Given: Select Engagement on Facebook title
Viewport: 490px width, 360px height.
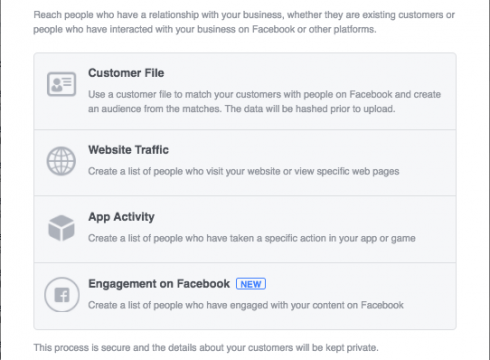Looking at the screenshot, I should pyautogui.click(x=159, y=284).
